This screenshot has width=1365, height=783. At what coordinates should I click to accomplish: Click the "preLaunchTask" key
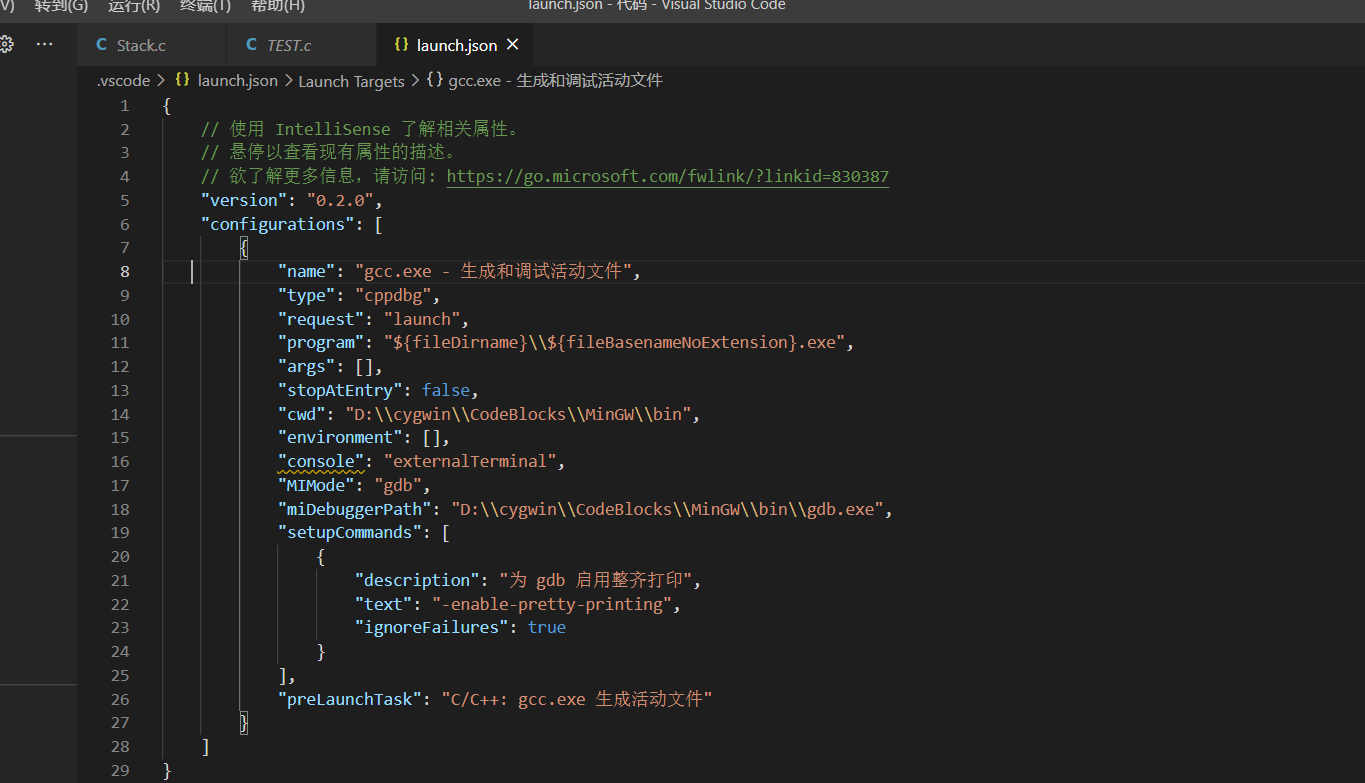point(350,699)
